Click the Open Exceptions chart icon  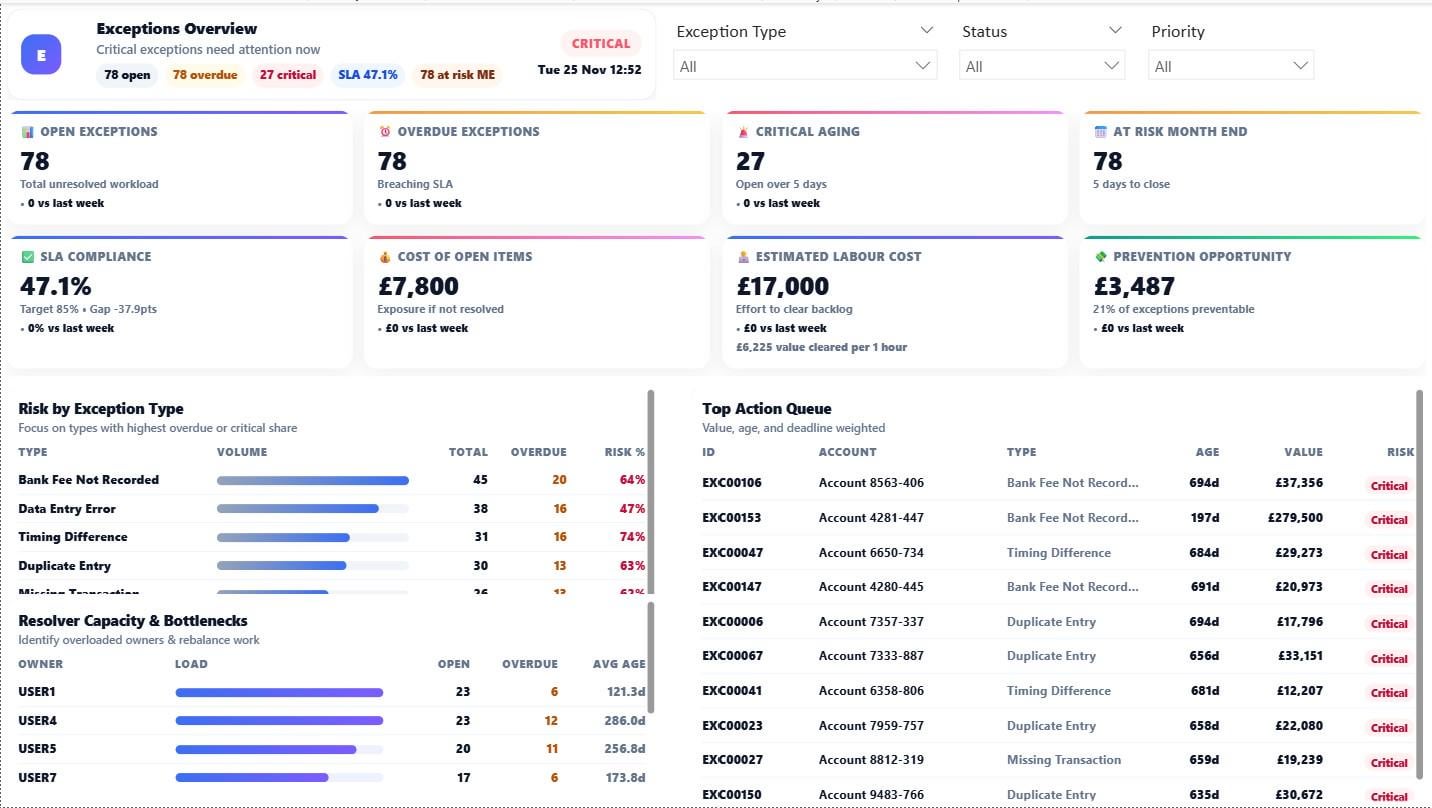coord(28,132)
